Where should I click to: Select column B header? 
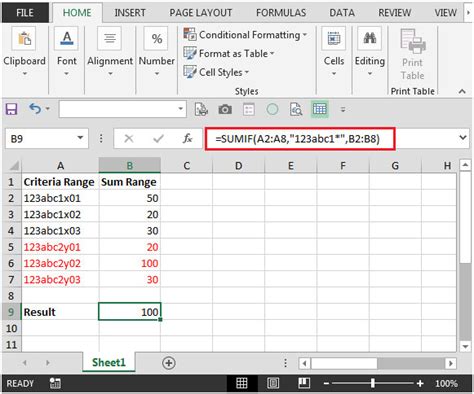pyautogui.click(x=129, y=165)
